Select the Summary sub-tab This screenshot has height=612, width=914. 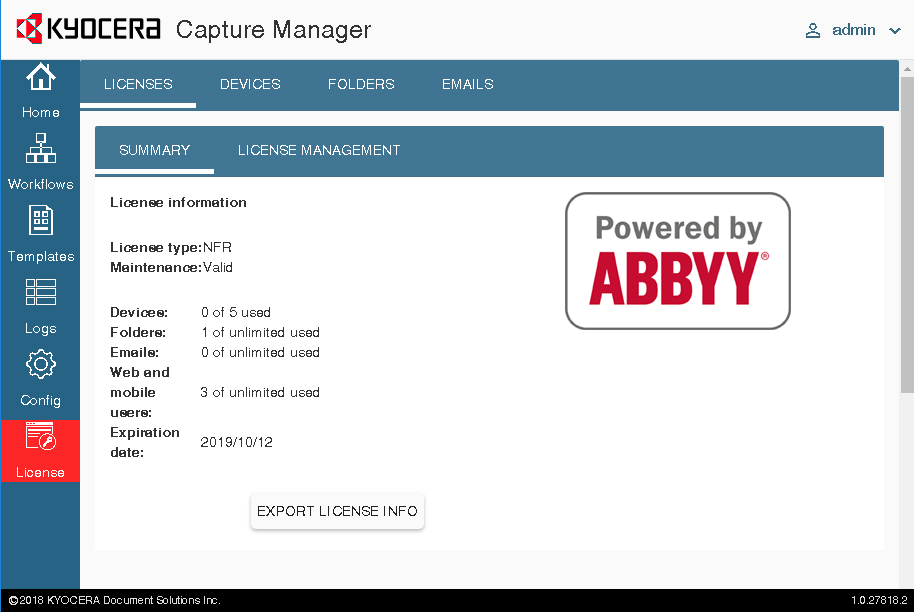point(154,150)
